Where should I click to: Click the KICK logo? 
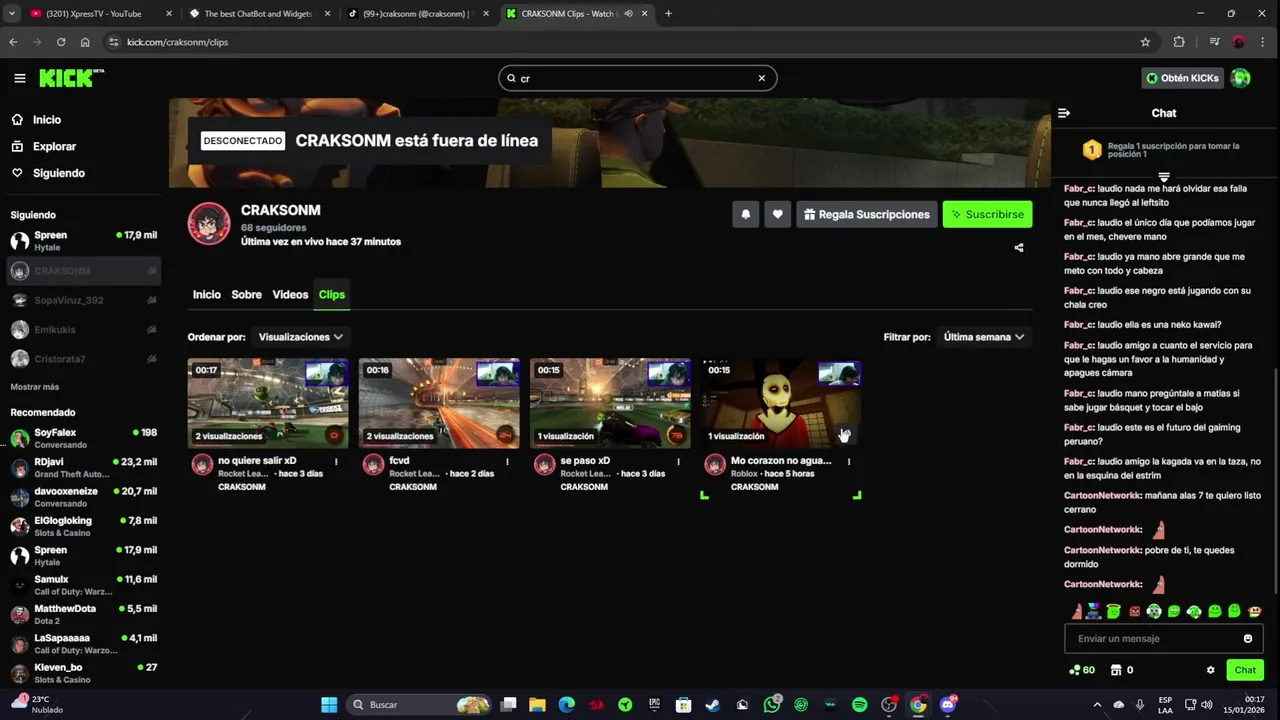coord(71,78)
